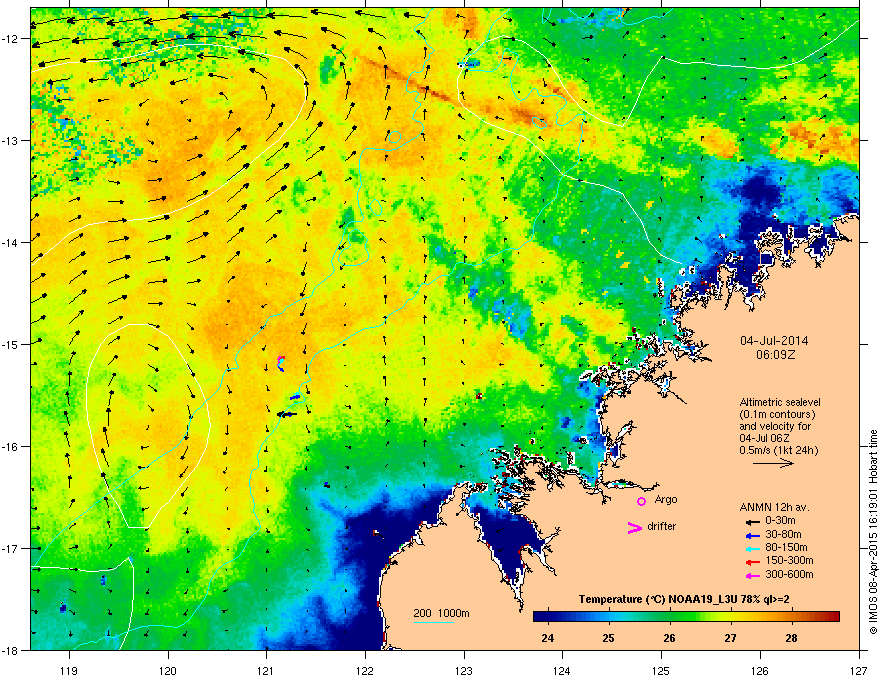Image resolution: width=880 pixels, height=680 pixels.
Task: Click the '-18' latitude axis label
Action: [x=11, y=650]
